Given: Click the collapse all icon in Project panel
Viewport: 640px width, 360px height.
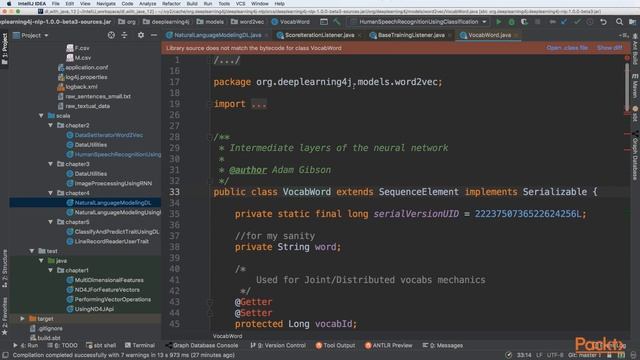Looking at the screenshot, I should tap(124, 36).
